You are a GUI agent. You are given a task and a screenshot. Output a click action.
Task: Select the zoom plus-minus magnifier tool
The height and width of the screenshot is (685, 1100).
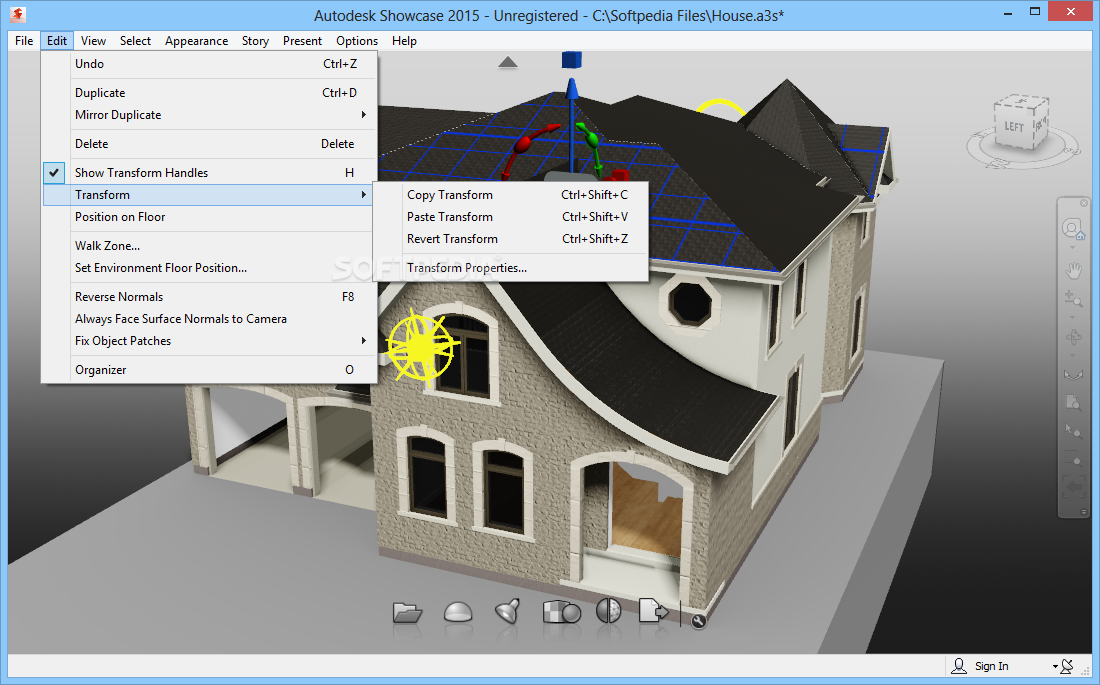pos(1073,299)
